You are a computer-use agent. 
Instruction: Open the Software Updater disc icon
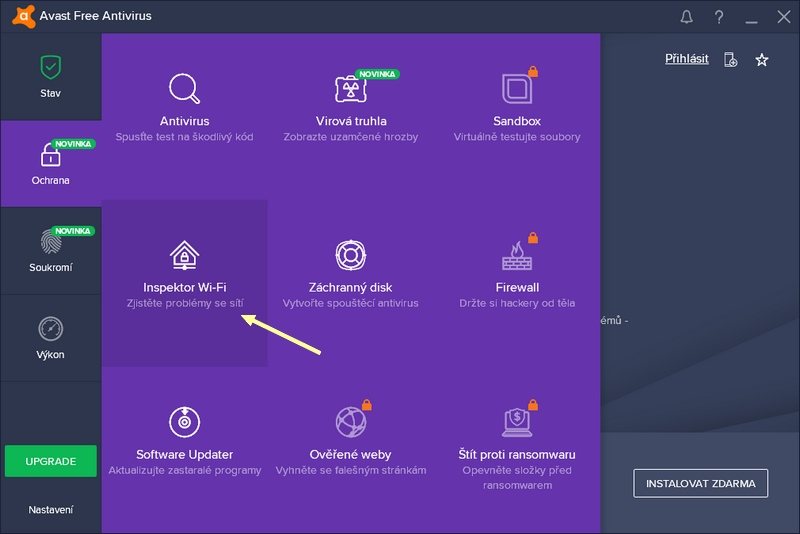tap(184, 422)
